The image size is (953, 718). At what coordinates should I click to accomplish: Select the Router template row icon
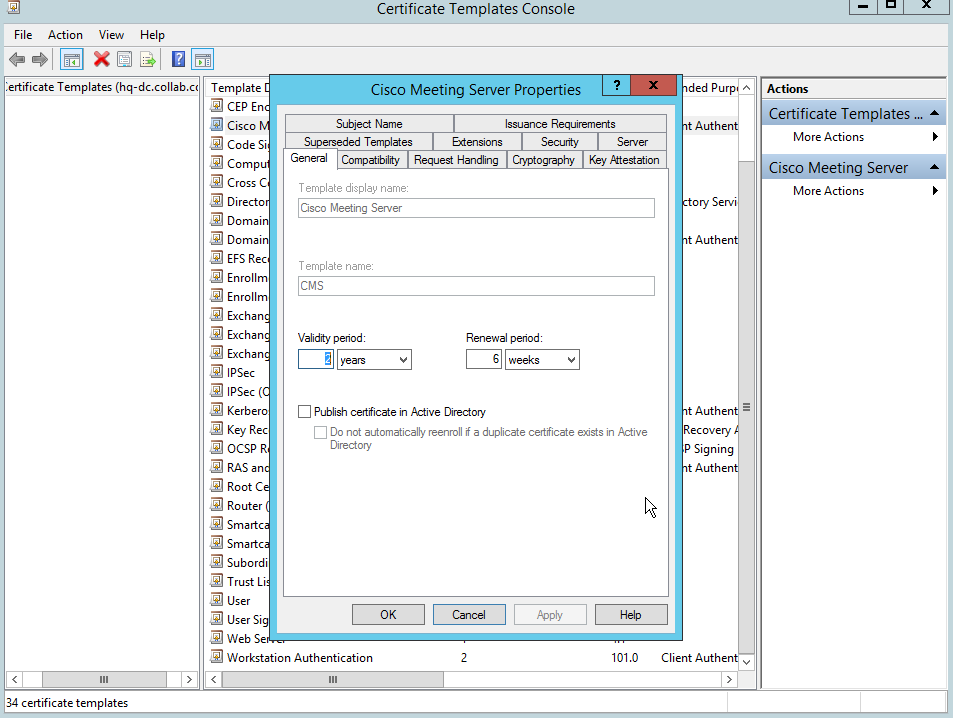(216, 505)
